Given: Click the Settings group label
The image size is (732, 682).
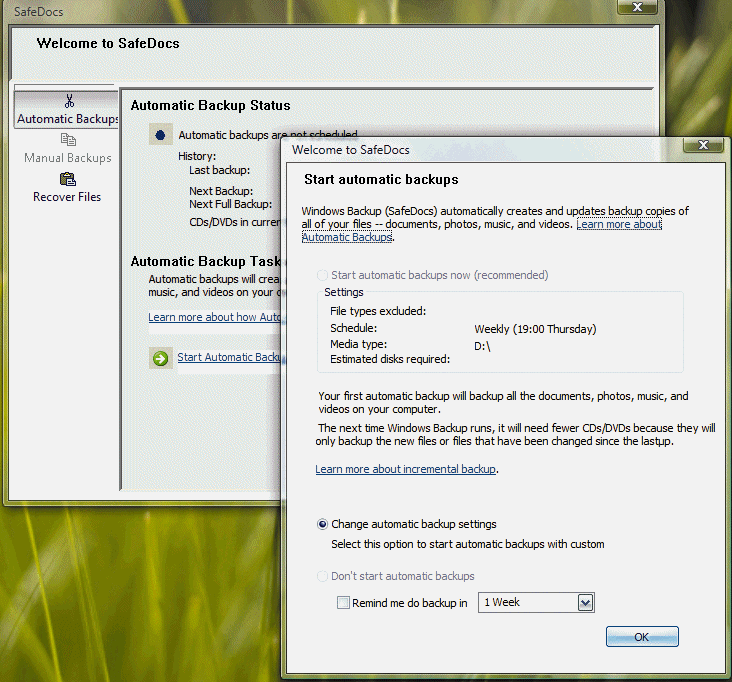Looking at the screenshot, I should click(x=344, y=292).
